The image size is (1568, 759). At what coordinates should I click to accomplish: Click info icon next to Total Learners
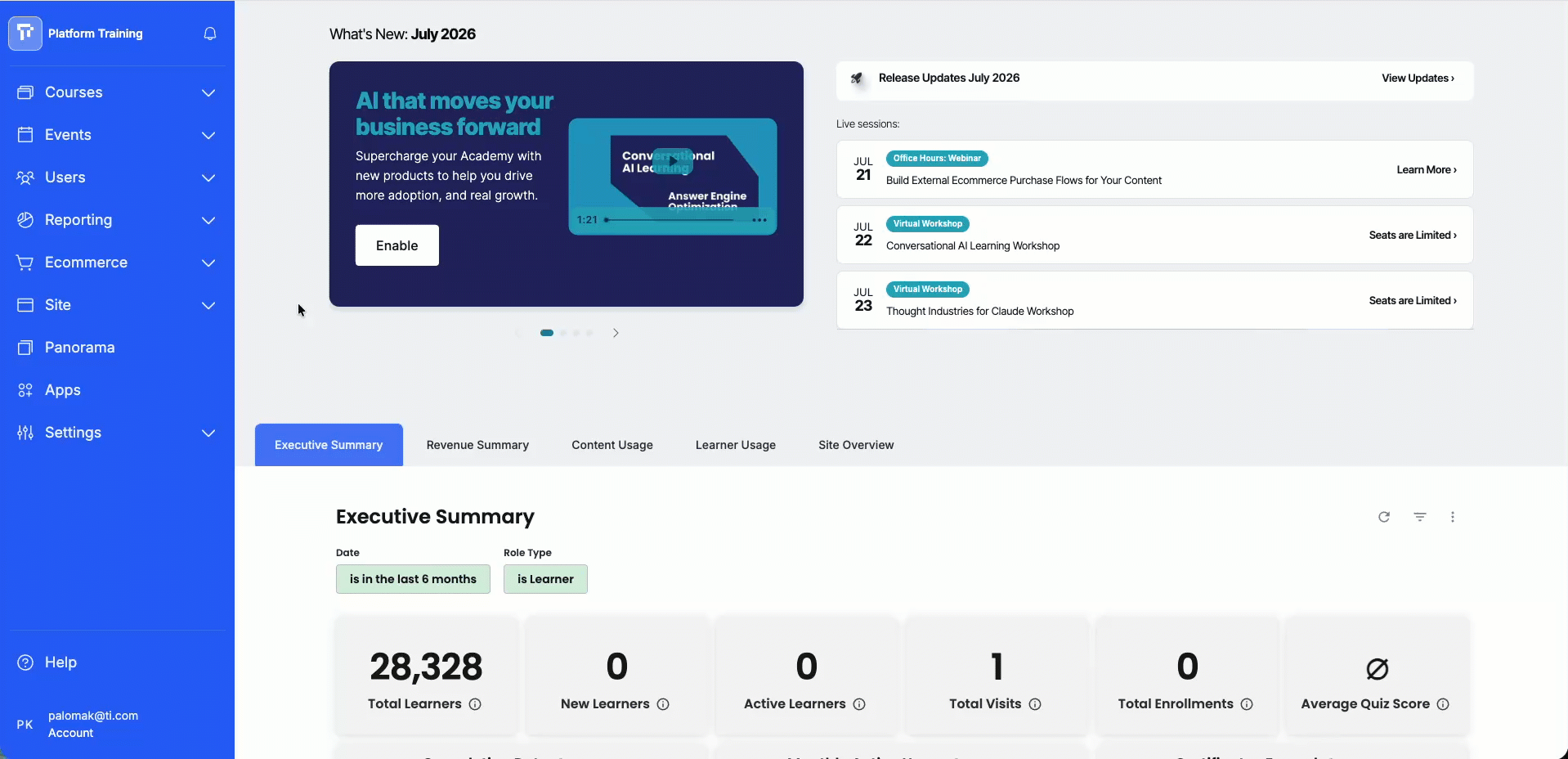[475, 704]
